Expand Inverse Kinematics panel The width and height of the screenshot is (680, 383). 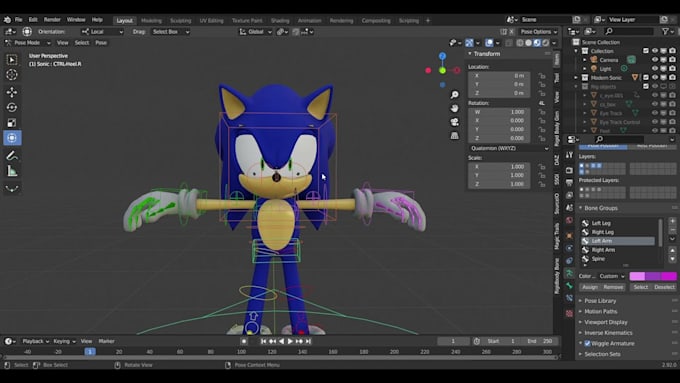tap(608, 333)
